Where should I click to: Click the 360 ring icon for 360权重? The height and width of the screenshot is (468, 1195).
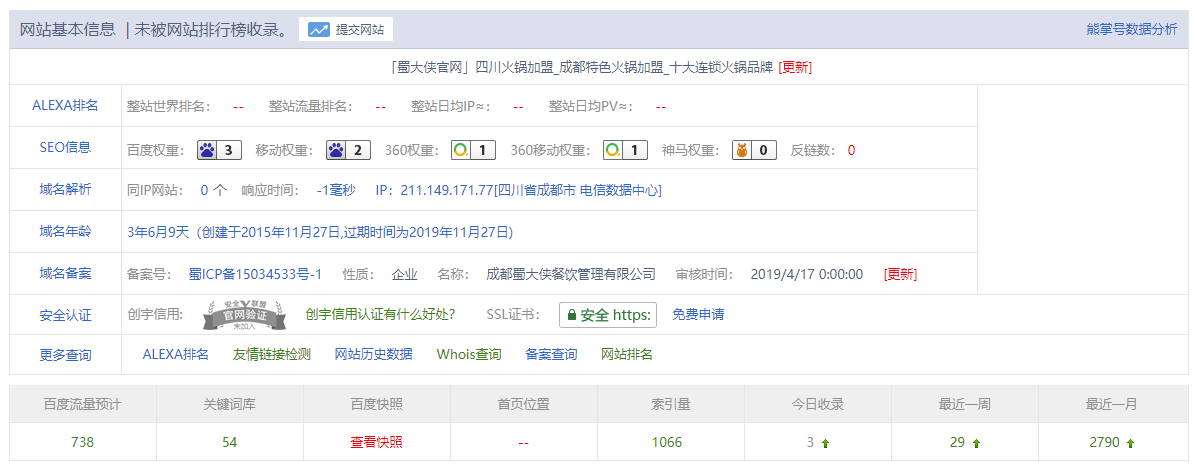tap(460, 150)
